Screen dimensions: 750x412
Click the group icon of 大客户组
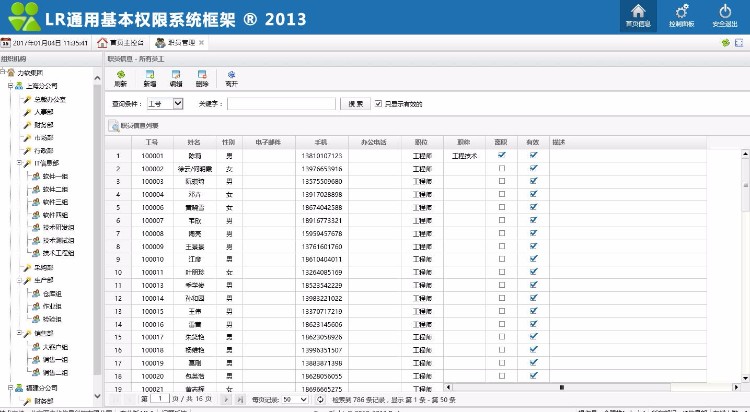(36, 347)
